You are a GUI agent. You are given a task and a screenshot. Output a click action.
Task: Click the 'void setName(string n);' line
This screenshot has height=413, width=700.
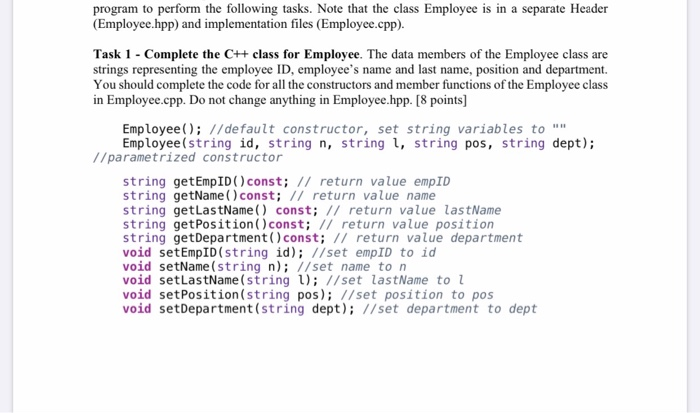point(206,267)
